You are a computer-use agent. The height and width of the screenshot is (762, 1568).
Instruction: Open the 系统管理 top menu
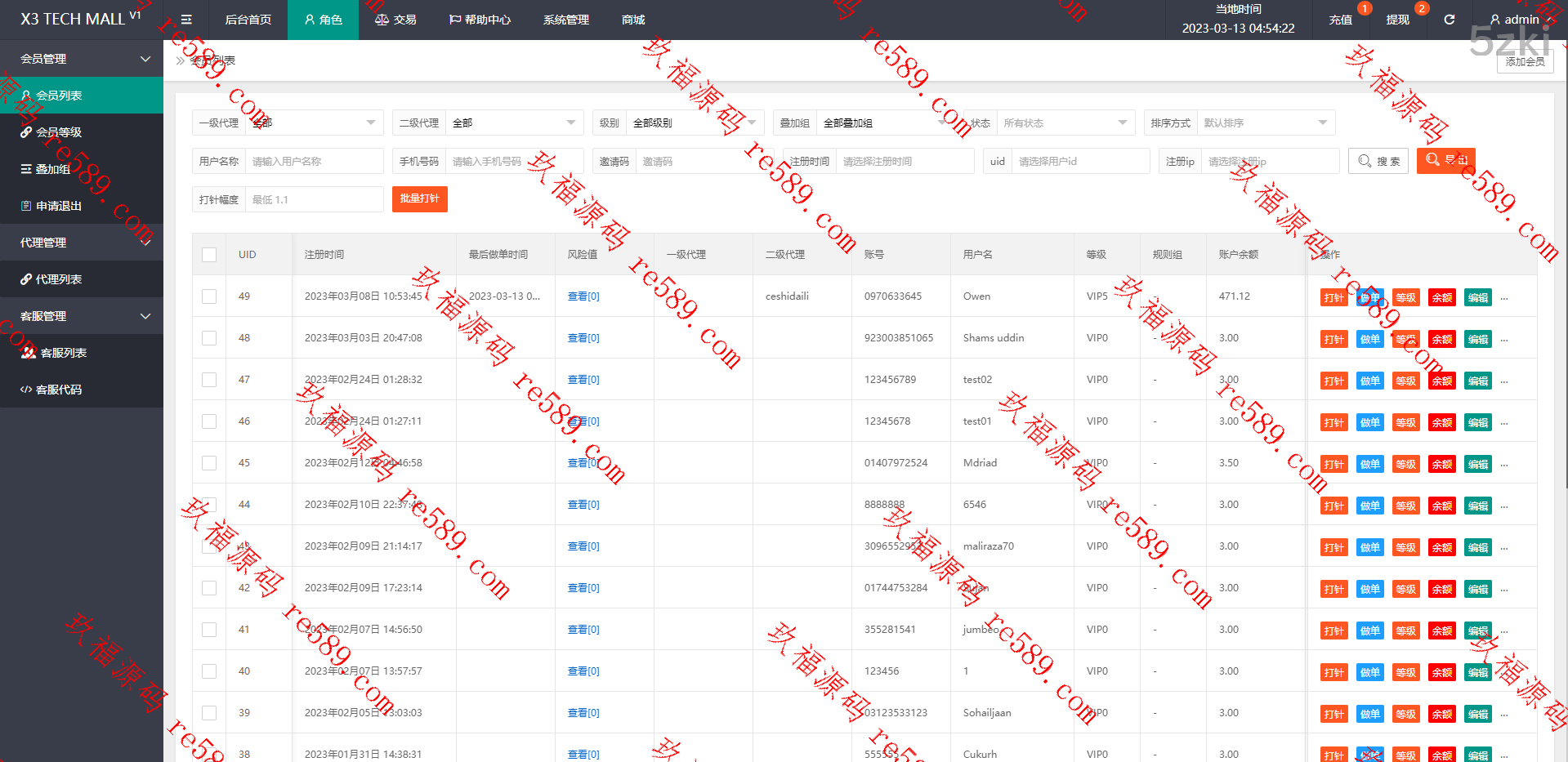565,20
